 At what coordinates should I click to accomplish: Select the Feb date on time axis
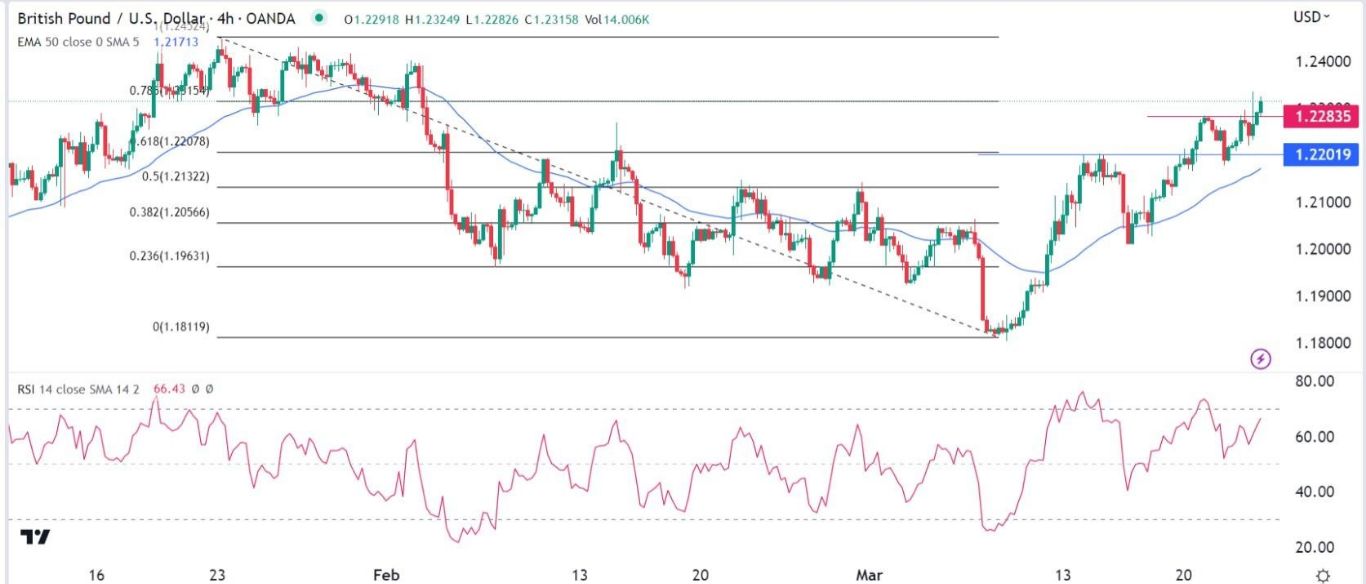pyautogui.click(x=386, y=576)
